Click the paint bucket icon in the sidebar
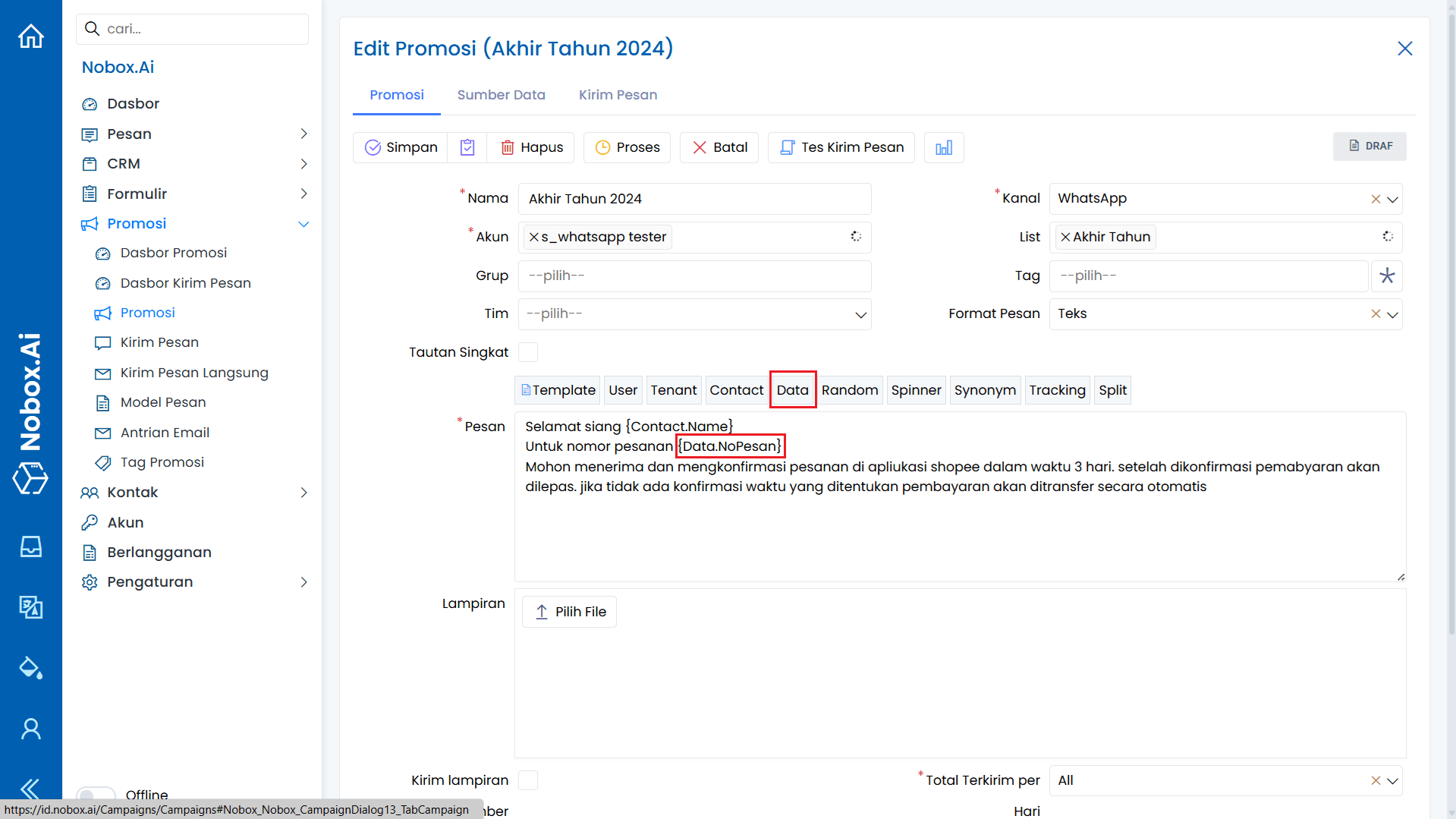This screenshot has width=1456, height=819. [x=30, y=668]
